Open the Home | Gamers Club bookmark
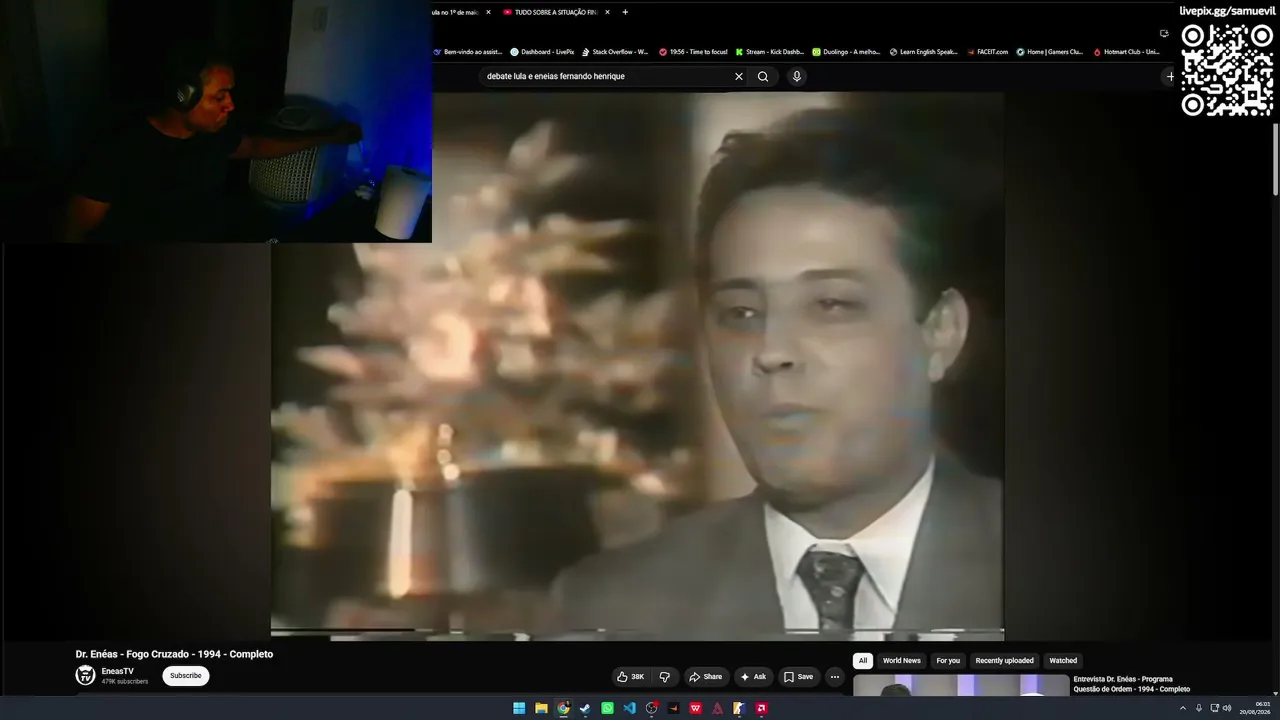This screenshot has height=720, width=1280. pyautogui.click(x=1050, y=52)
